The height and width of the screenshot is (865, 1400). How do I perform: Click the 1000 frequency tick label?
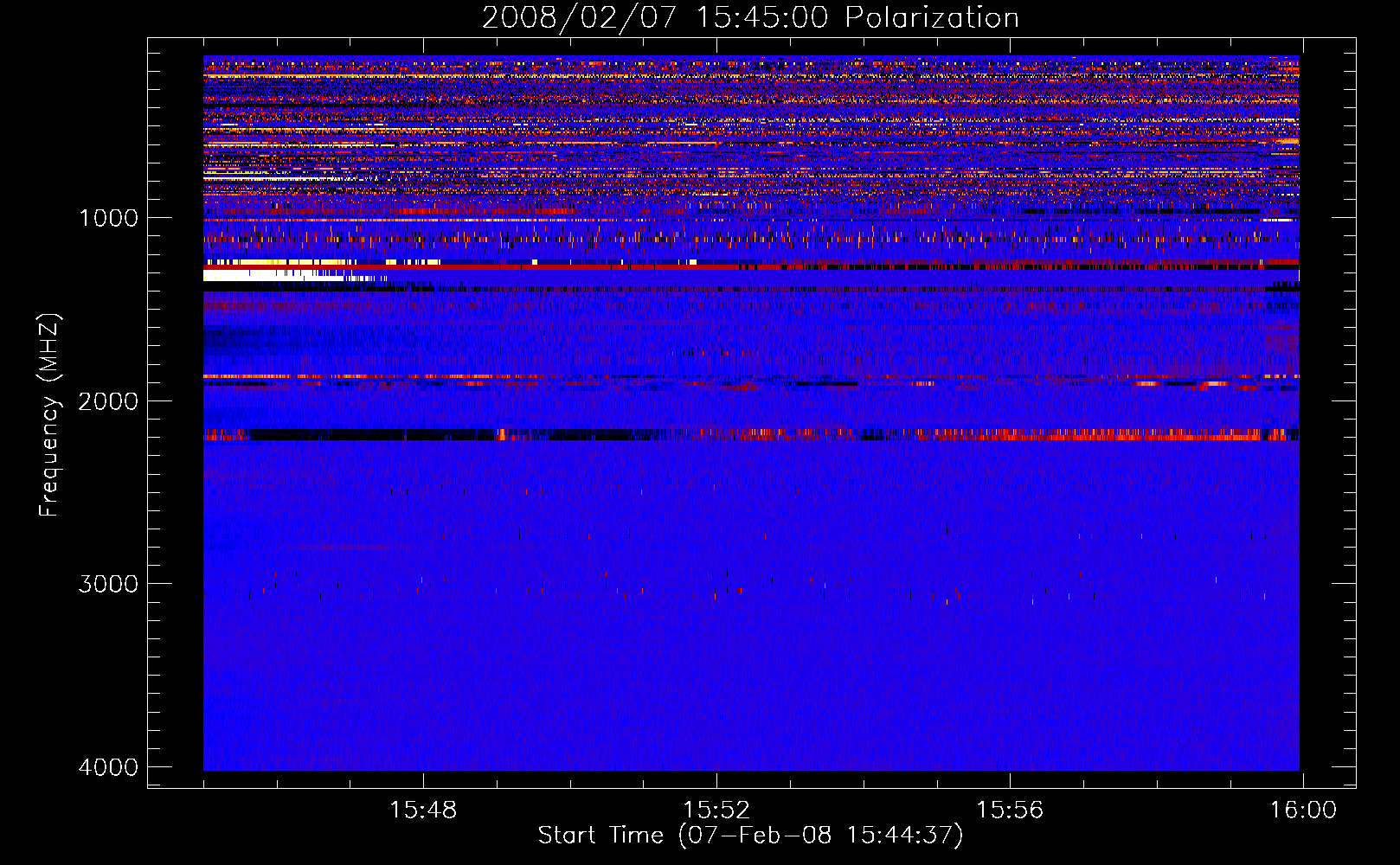coord(108,218)
